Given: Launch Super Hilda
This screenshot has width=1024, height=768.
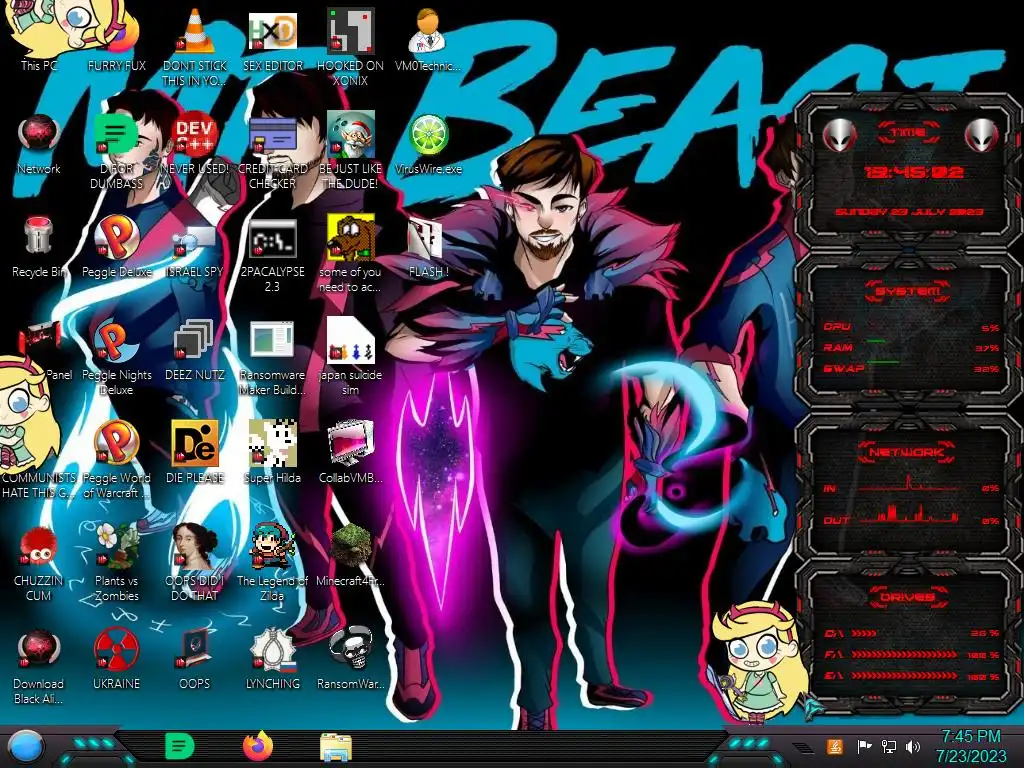Looking at the screenshot, I should pos(272,443).
